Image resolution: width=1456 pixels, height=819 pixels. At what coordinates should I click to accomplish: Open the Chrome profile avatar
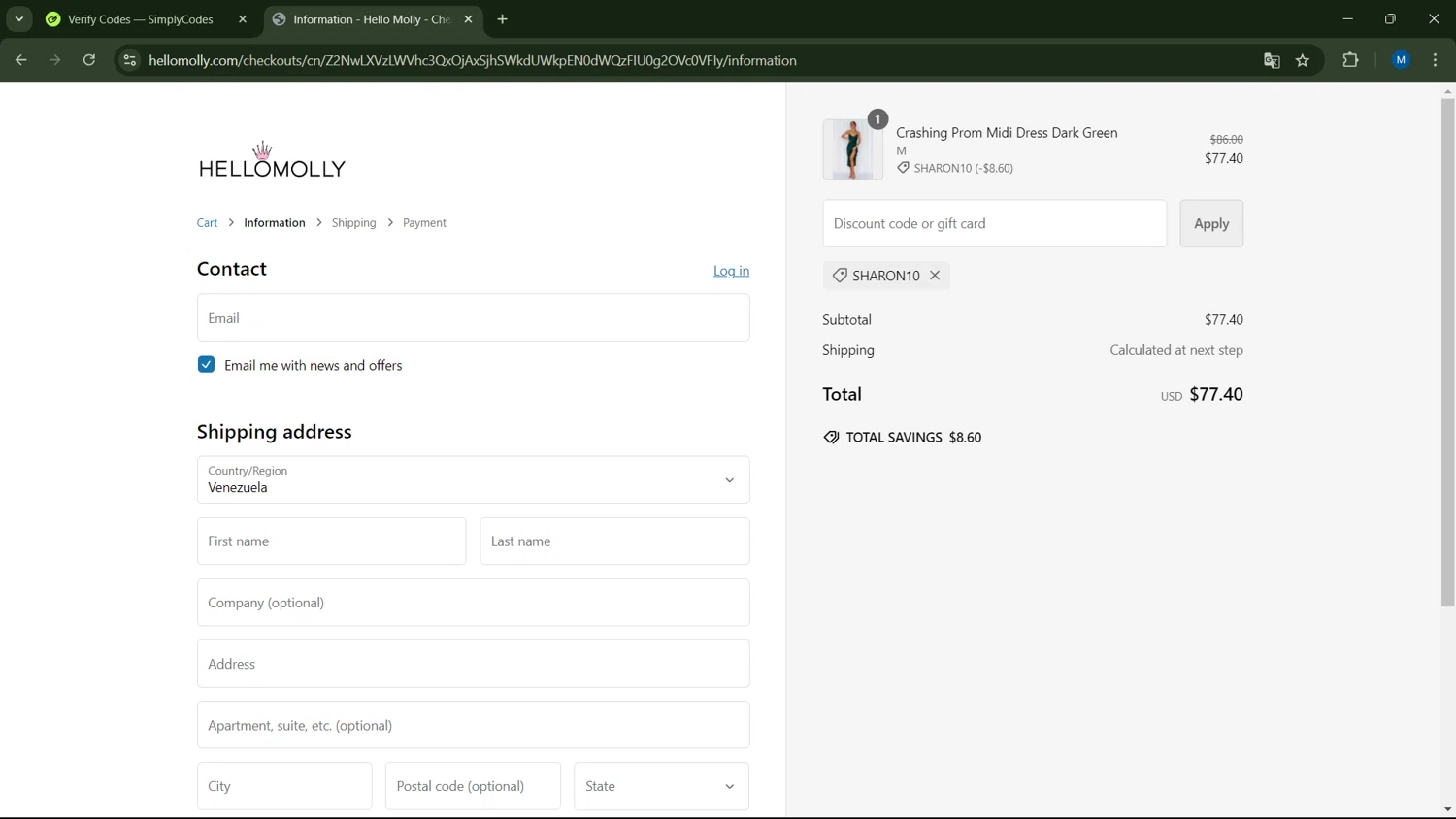pyautogui.click(x=1401, y=60)
